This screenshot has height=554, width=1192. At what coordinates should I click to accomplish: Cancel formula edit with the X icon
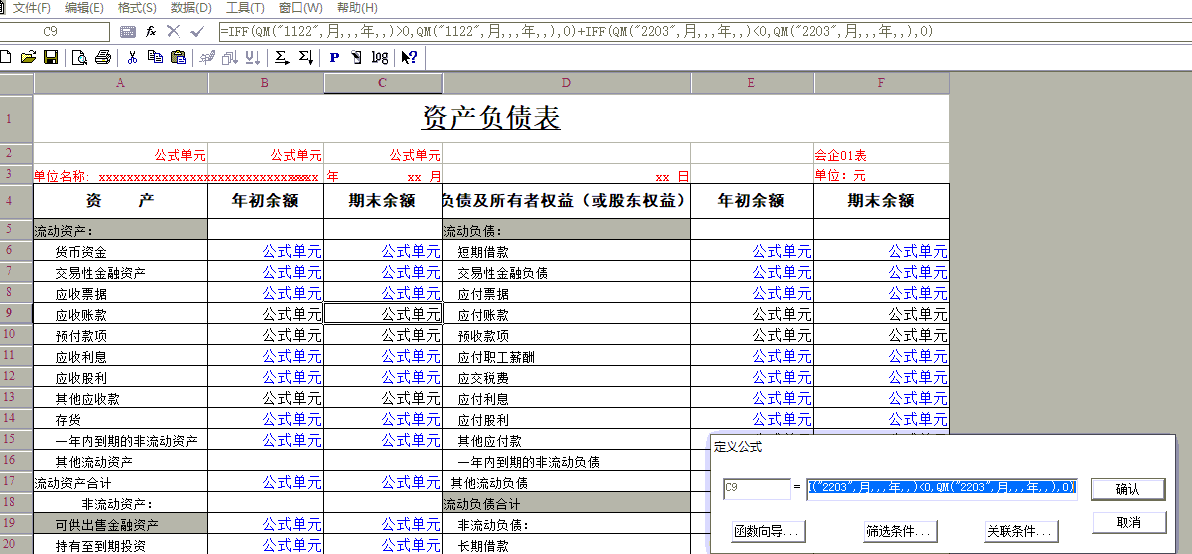[173, 31]
